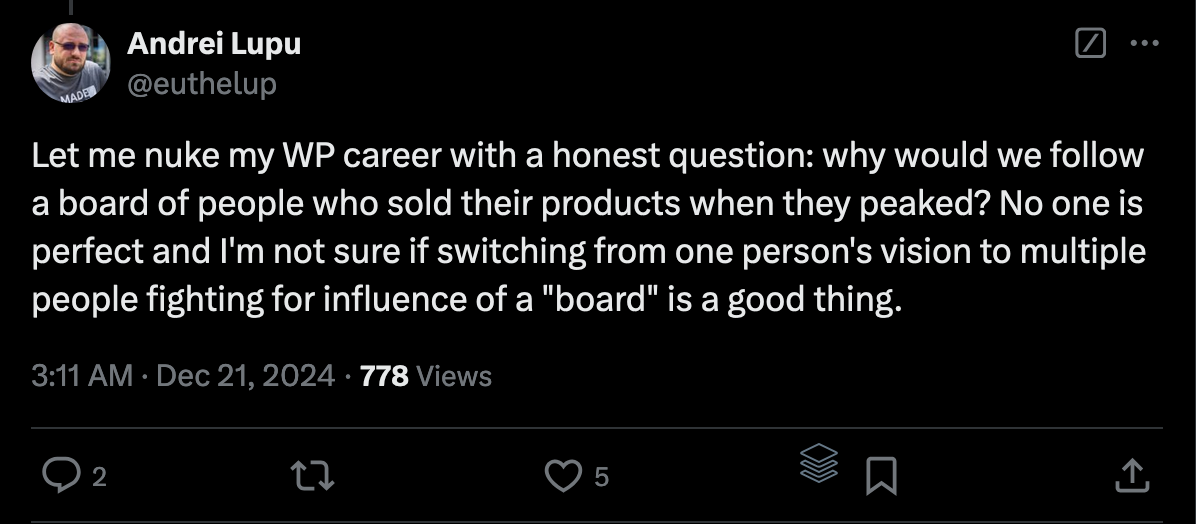The height and width of the screenshot is (524, 1196).
Task: Click the reply speech bubble icon
Action: pyautogui.click(x=62, y=476)
